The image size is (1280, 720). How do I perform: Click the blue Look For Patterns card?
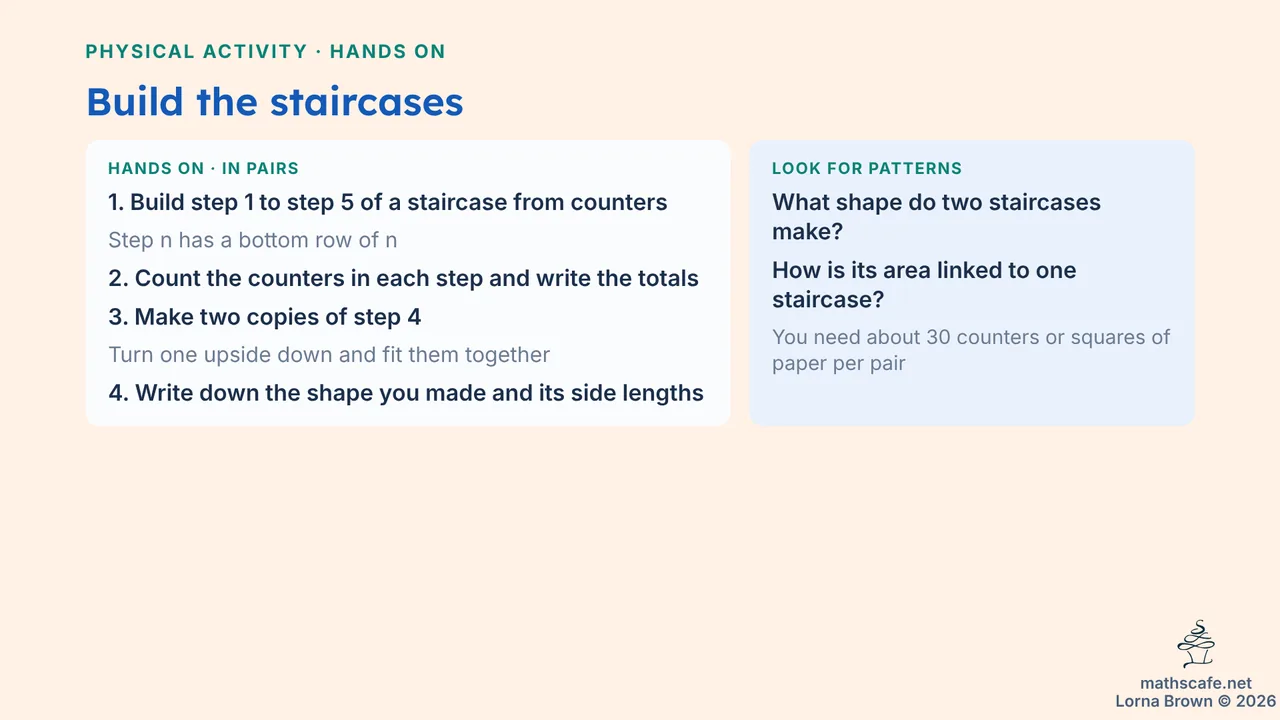(x=972, y=283)
